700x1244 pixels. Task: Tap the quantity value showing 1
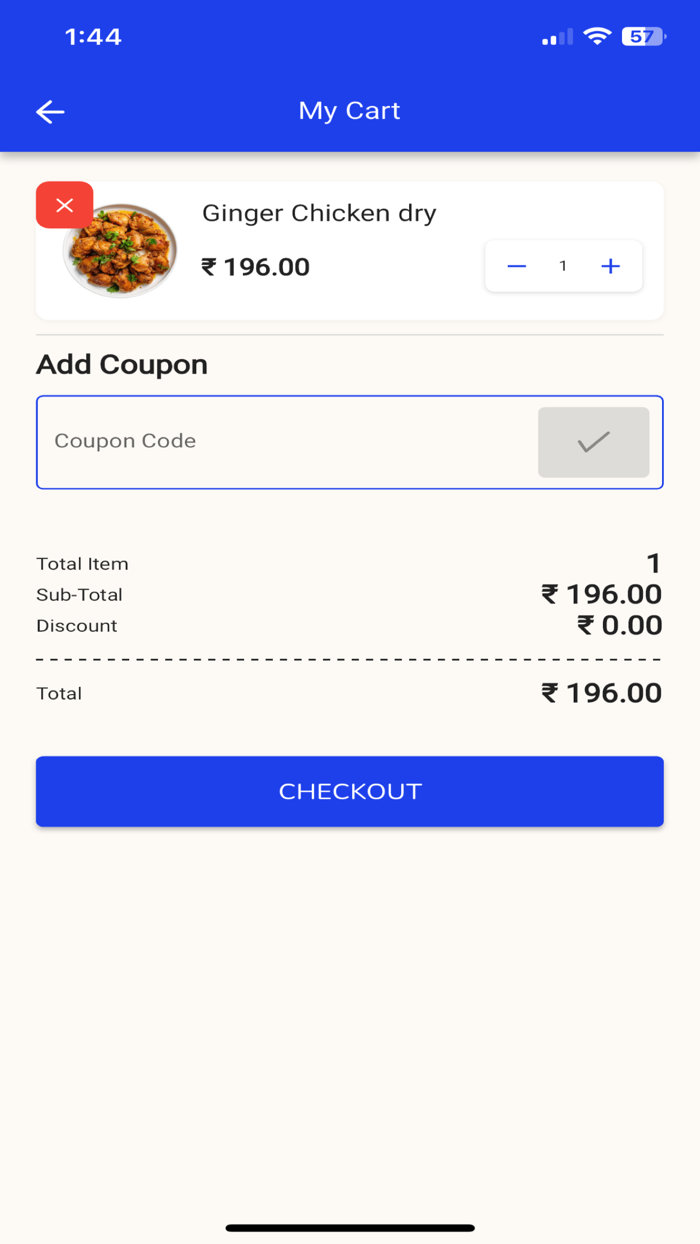[563, 266]
